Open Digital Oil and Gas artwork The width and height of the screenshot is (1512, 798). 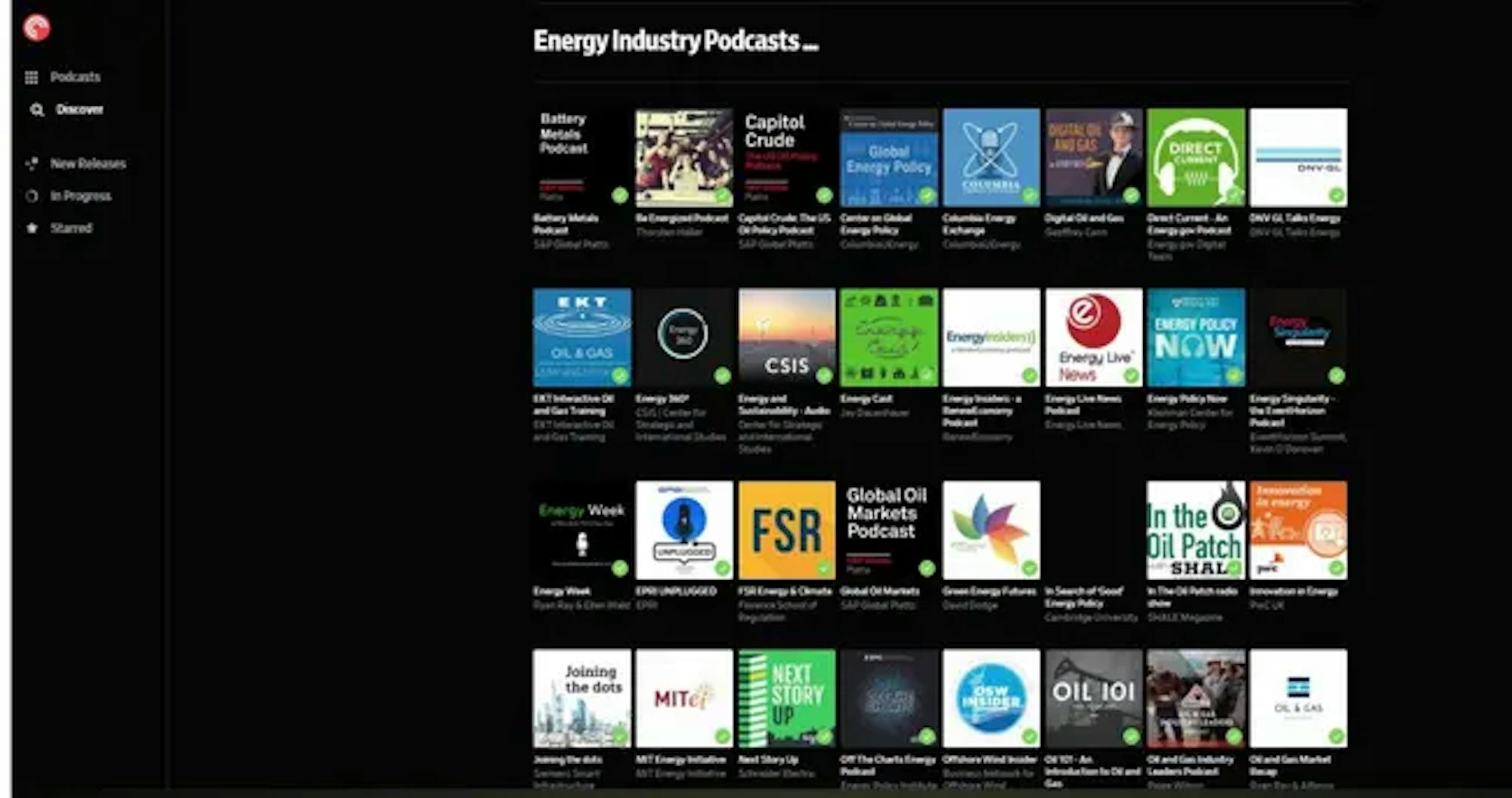[x=1094, y=157]
